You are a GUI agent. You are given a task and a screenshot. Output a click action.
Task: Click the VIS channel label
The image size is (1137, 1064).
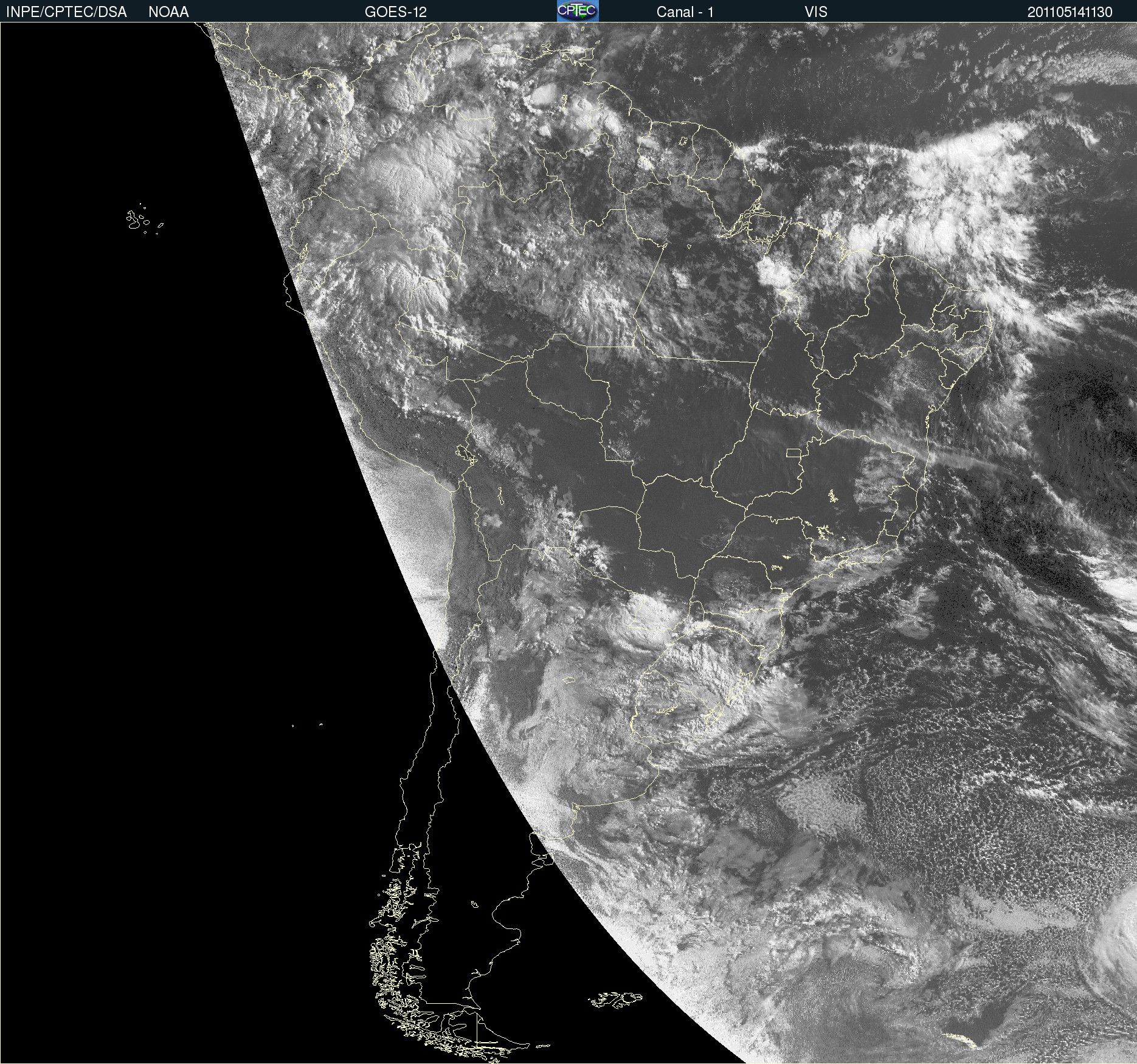(816, 12)
